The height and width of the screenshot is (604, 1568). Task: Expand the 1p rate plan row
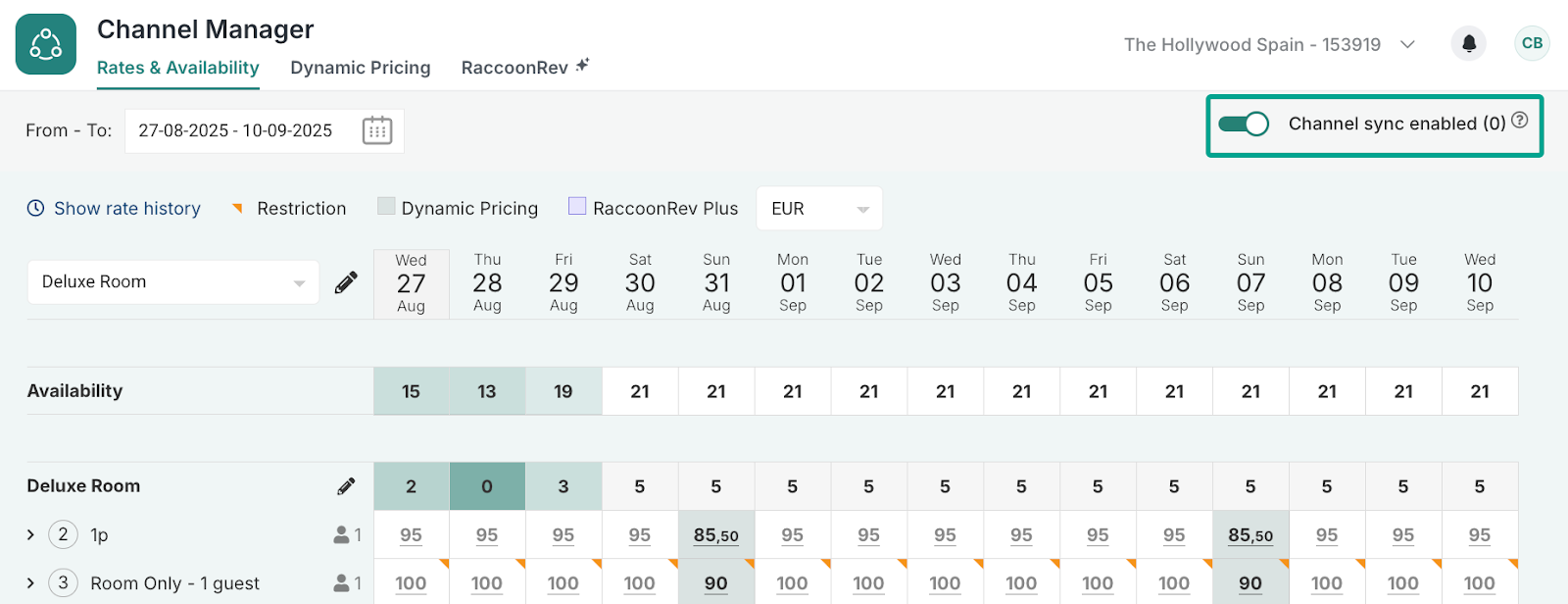click(30, 534)
